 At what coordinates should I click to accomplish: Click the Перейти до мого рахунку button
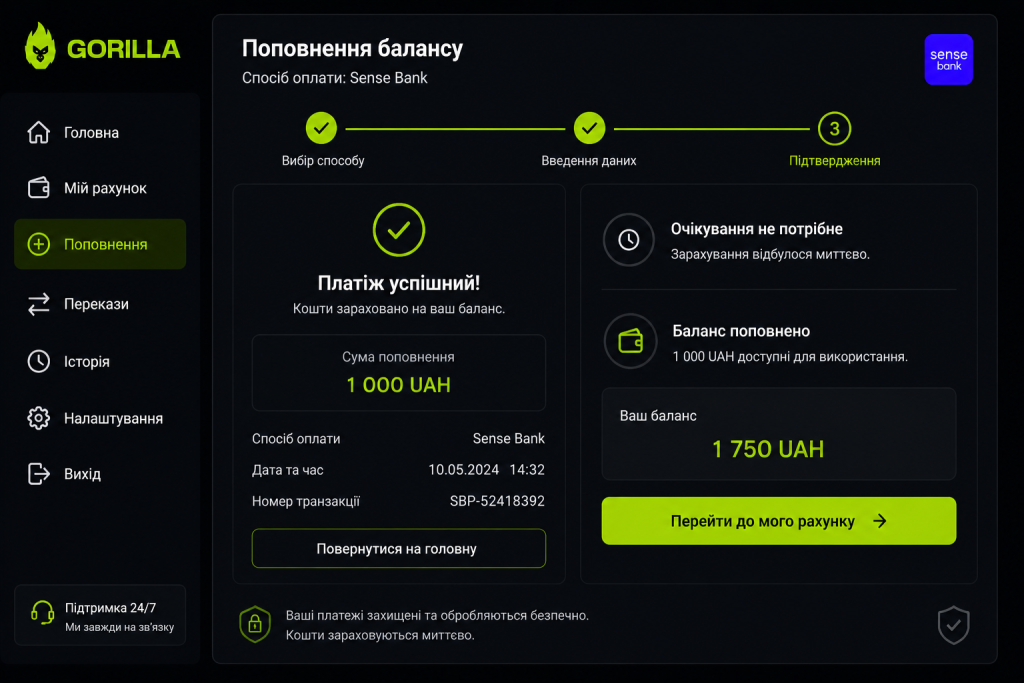coord(778,521)
